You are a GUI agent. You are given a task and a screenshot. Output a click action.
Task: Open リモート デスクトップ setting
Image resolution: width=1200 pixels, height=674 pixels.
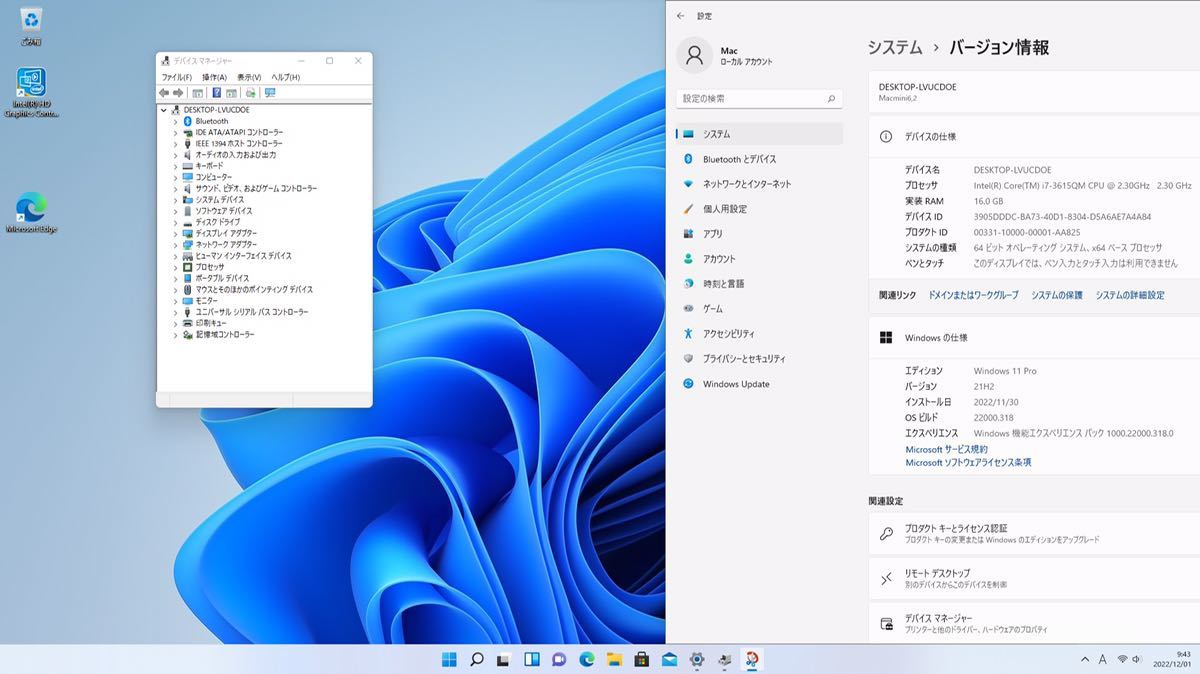point(1034,578)
